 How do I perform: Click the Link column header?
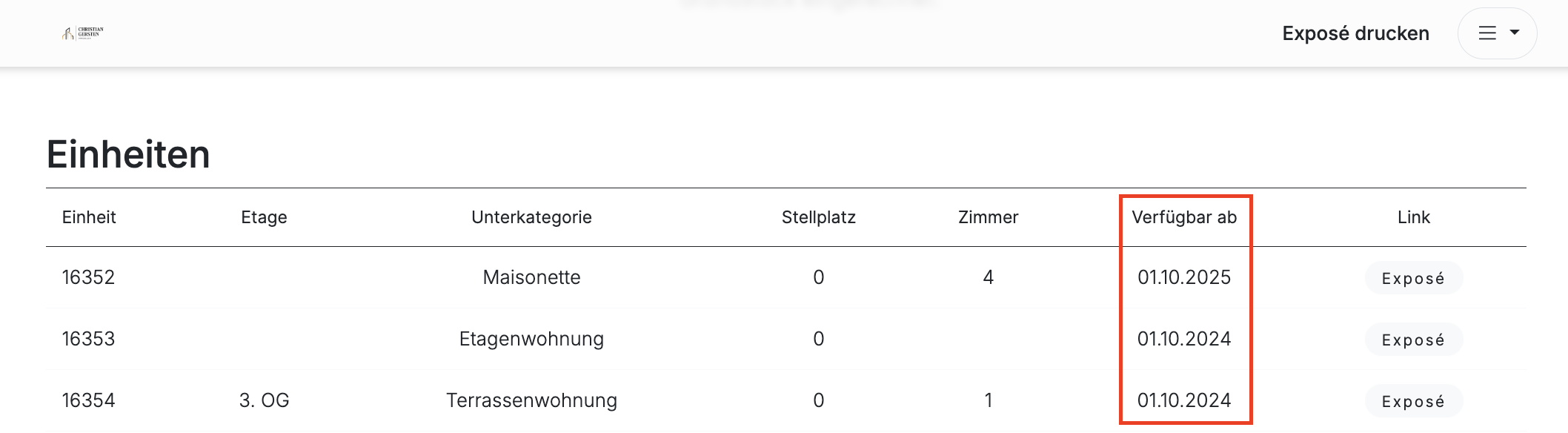pos(1413,217)
